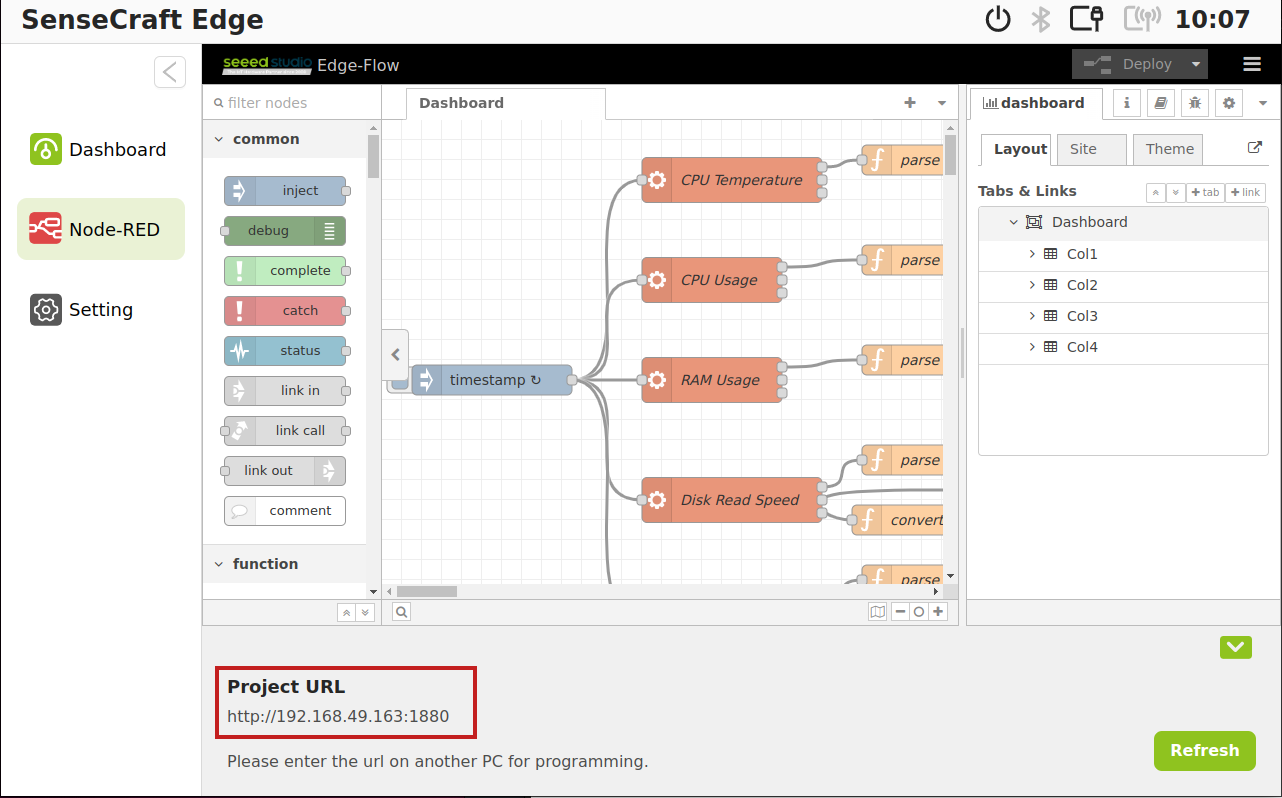Toggle the palette with left chevron handle
Image resolution: width=1282 pixels, height=798 pixels.
tap(395, 355)
